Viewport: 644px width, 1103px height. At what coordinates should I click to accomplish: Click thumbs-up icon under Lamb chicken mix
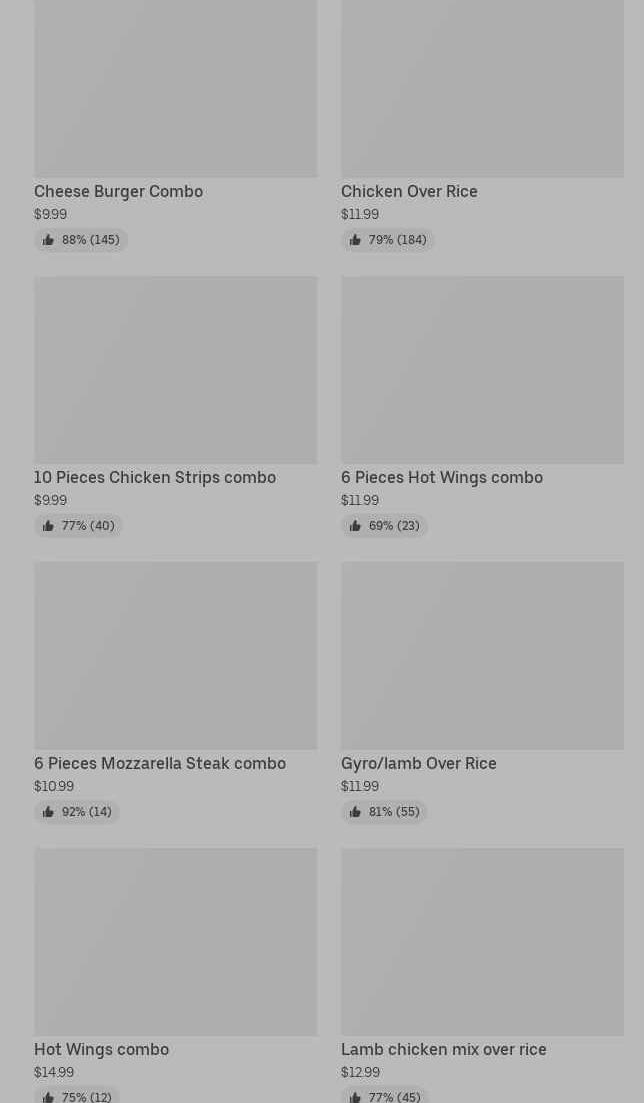(x=355, y=1097)
